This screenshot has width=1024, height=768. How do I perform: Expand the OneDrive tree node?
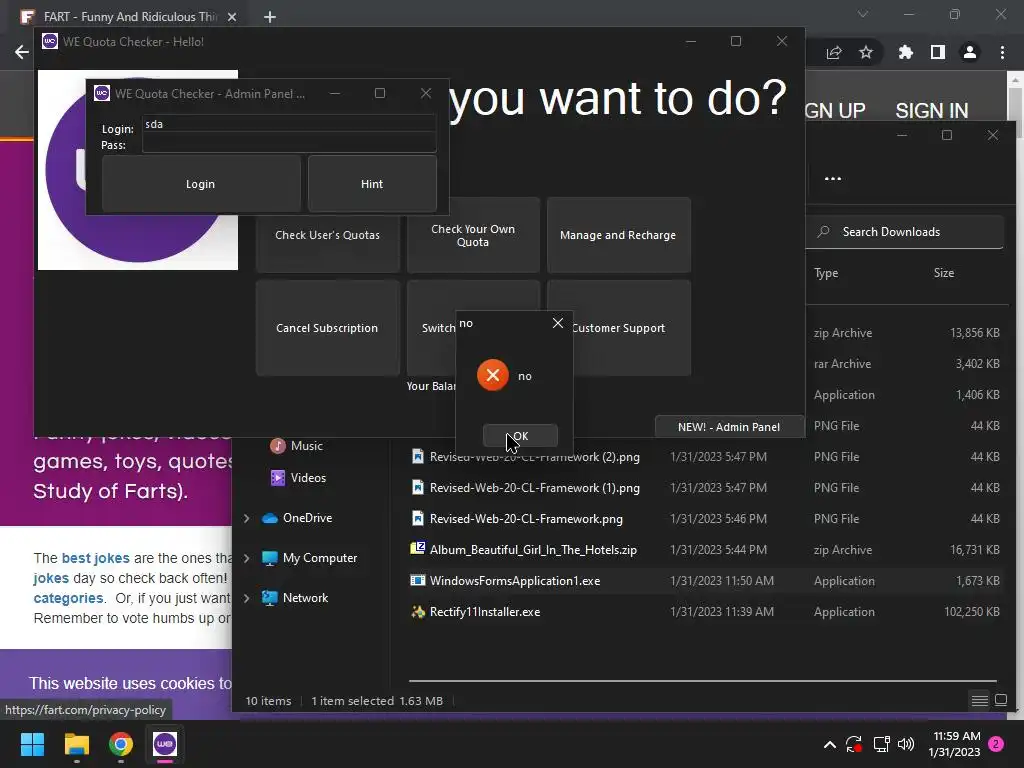[246, 519]
